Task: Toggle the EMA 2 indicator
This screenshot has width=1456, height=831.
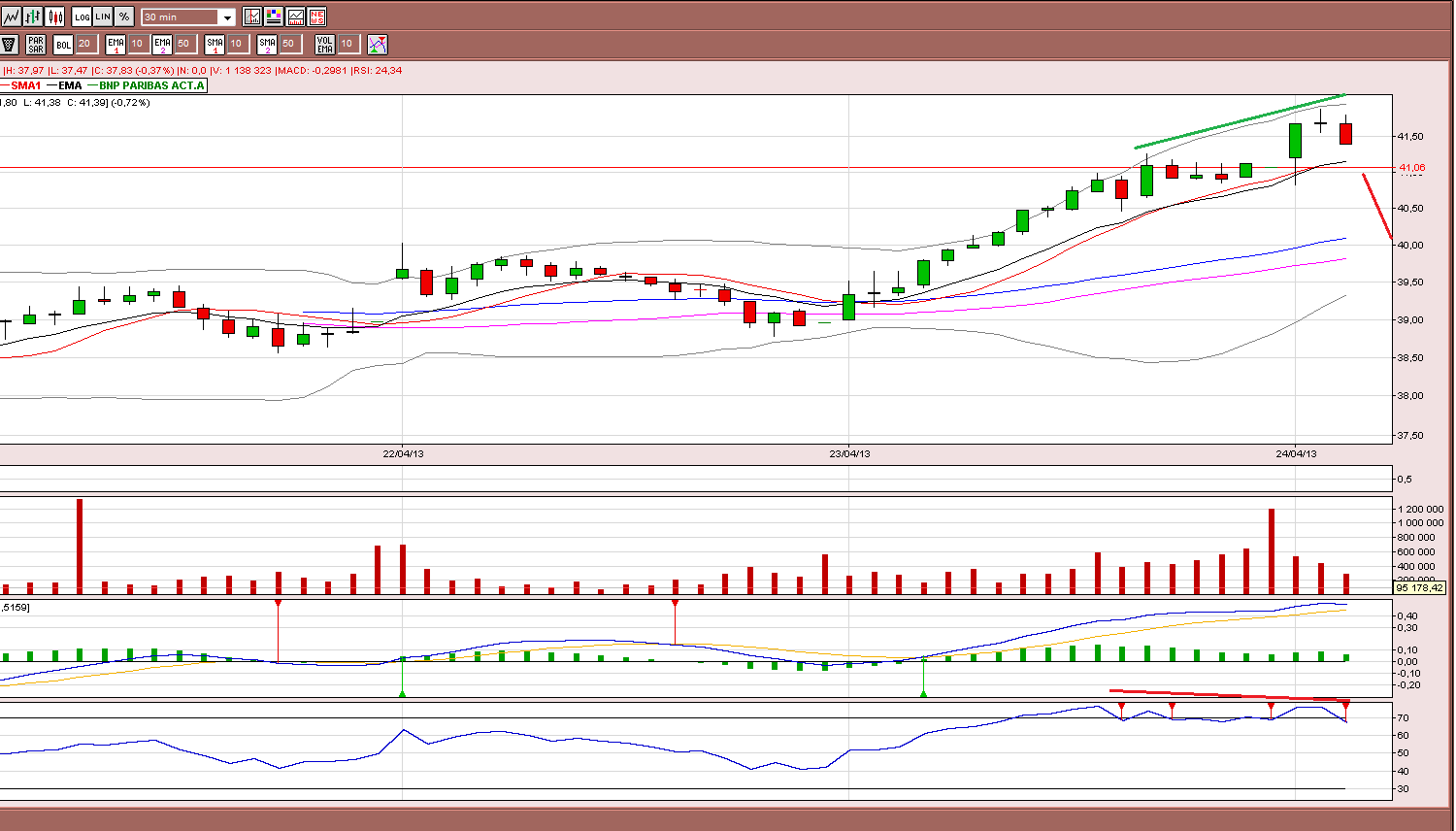Action: click(162, 45)
